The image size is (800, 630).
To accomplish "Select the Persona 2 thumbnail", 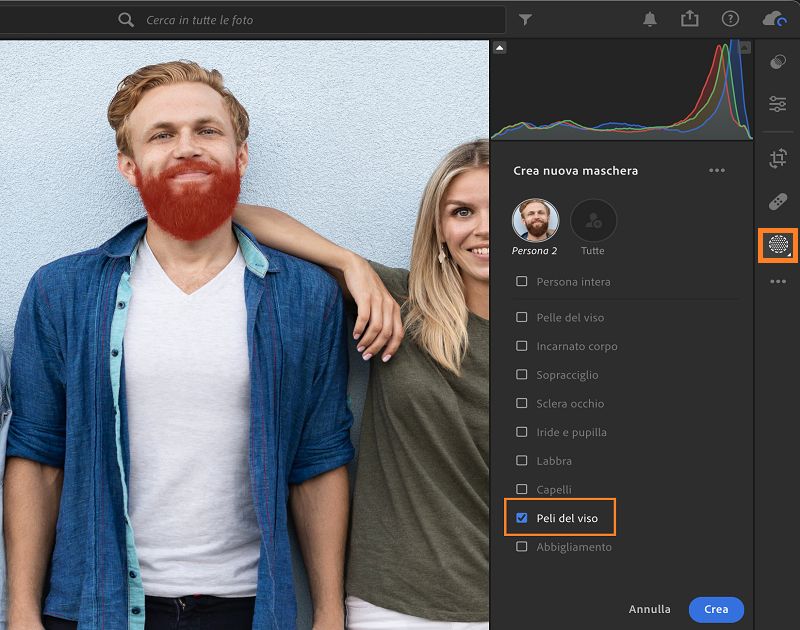I will pos(535,221).
